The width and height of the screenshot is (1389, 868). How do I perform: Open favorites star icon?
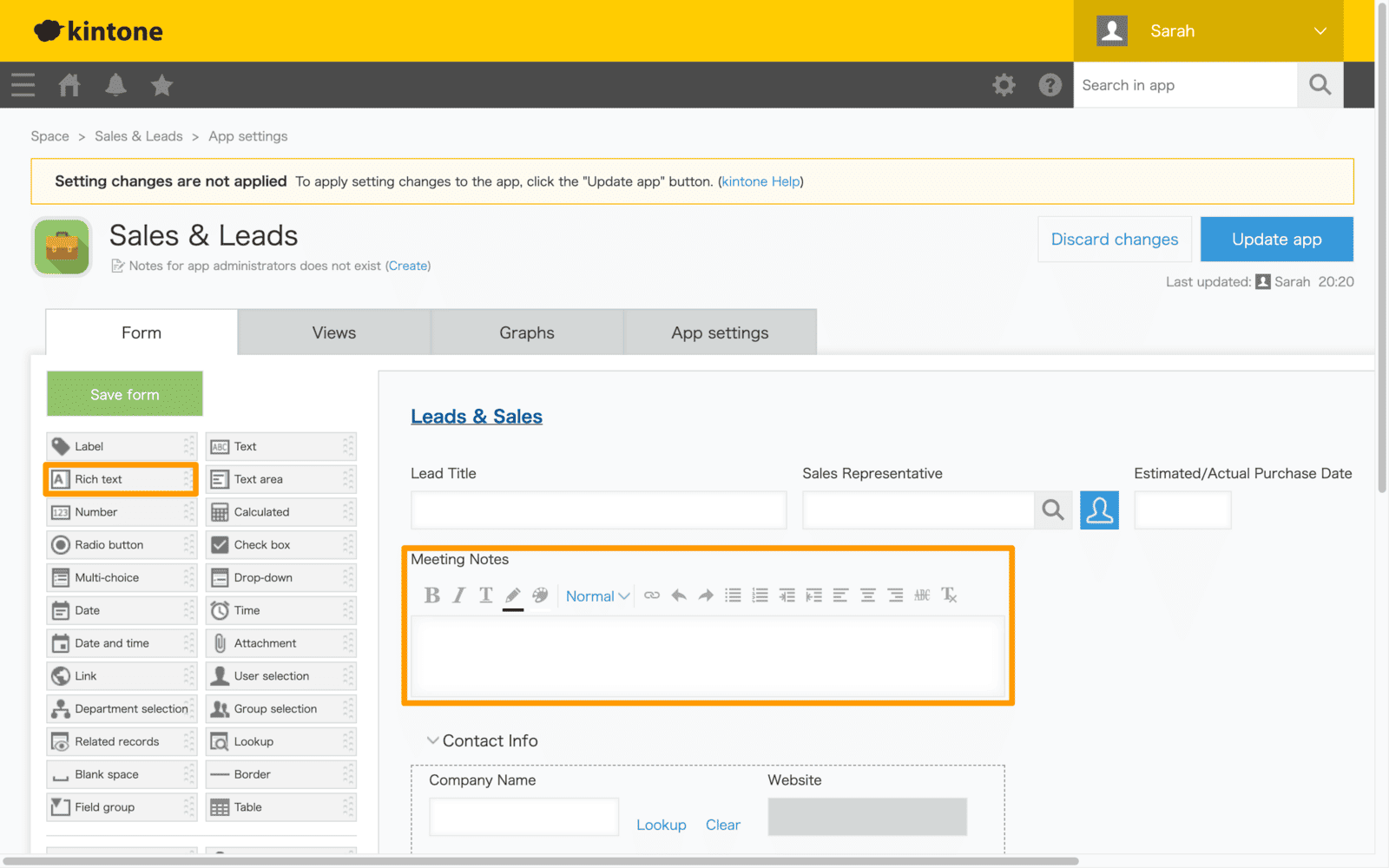point(161,85)
